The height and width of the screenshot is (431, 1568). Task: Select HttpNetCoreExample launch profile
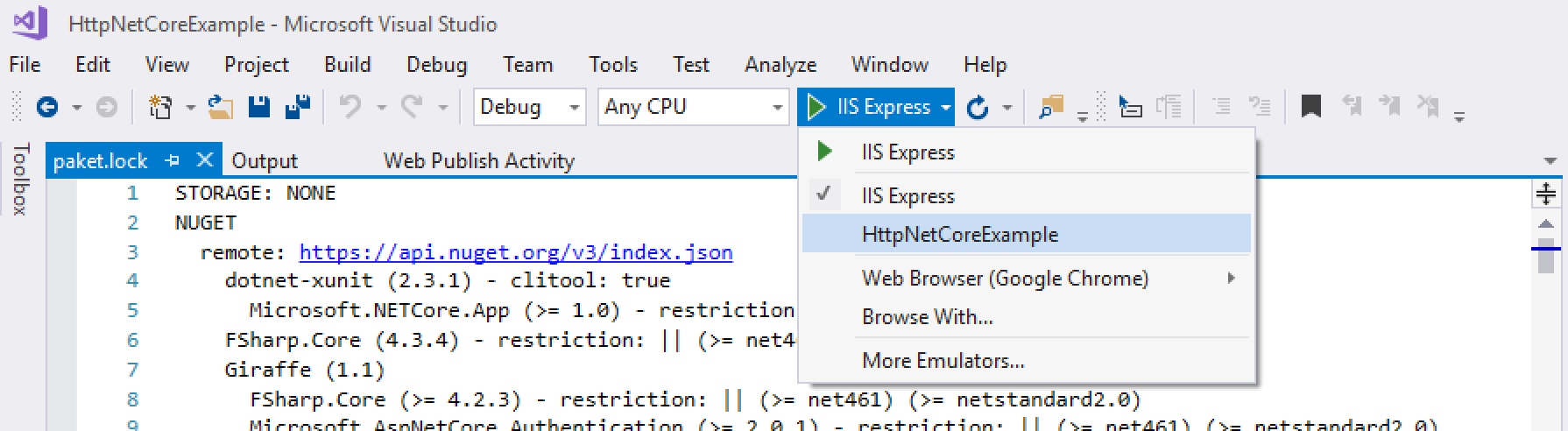point(1027,234)
